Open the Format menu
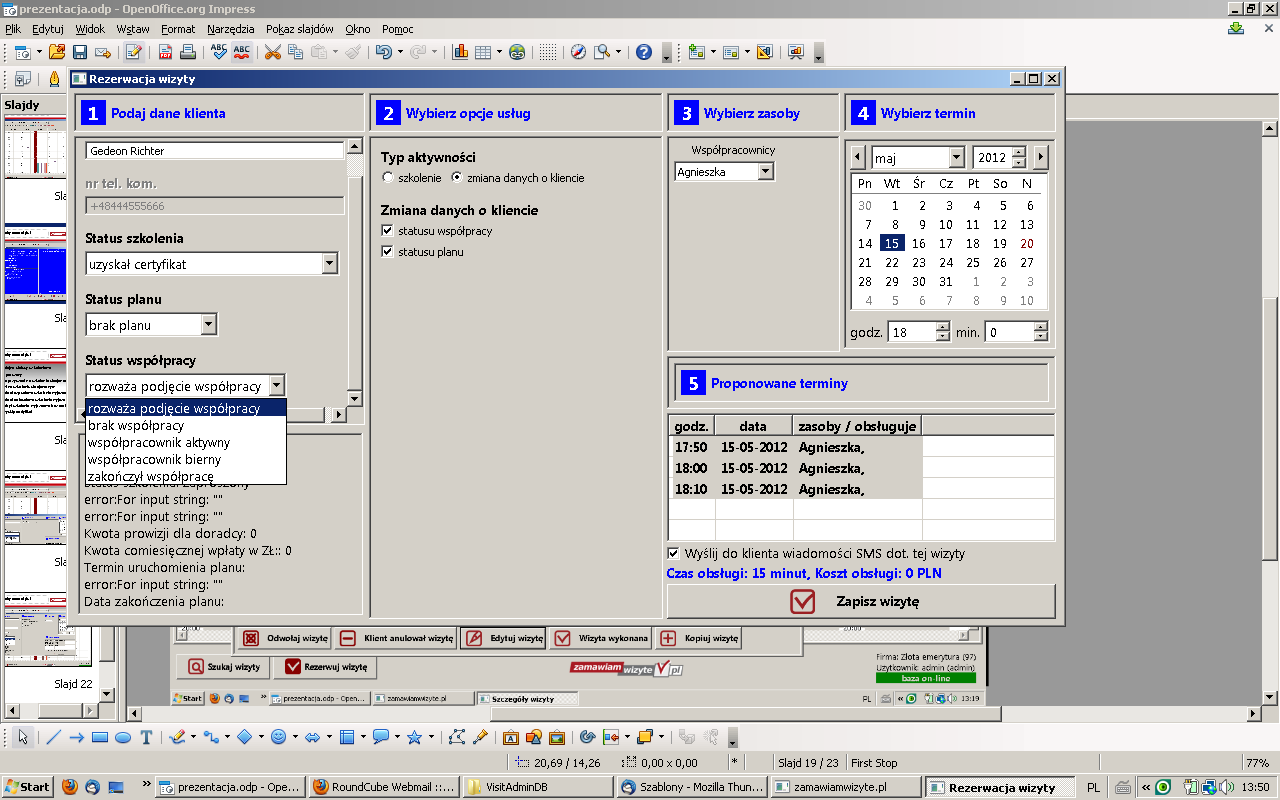 click(178, 29)
